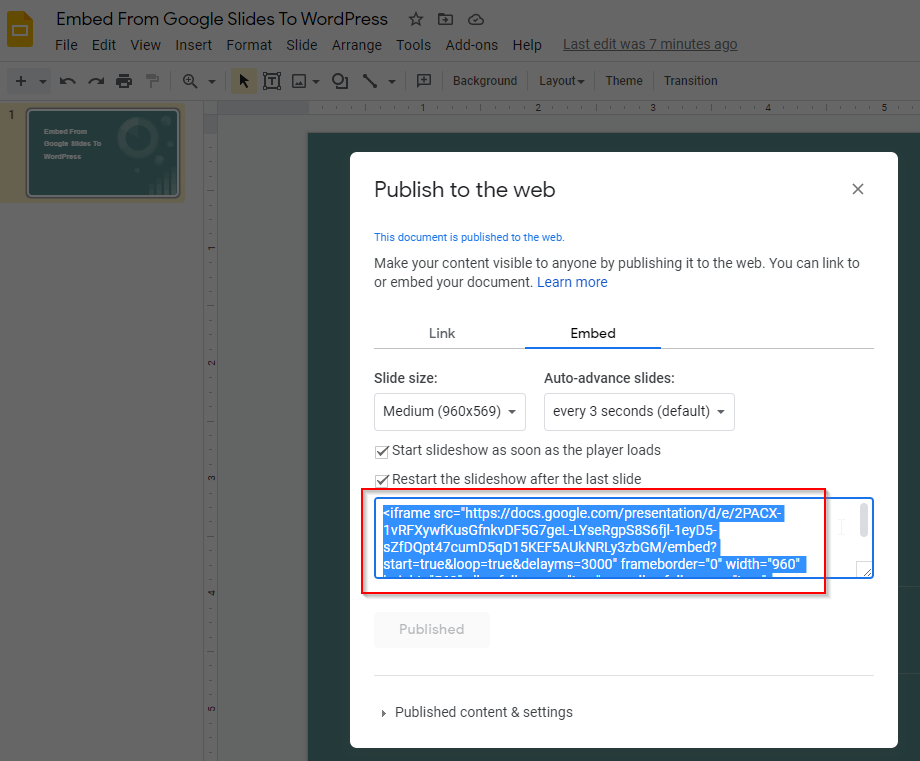Screen dimensions: 920x761
Task: Open the Tools menu
Action: tap(414, 45)
